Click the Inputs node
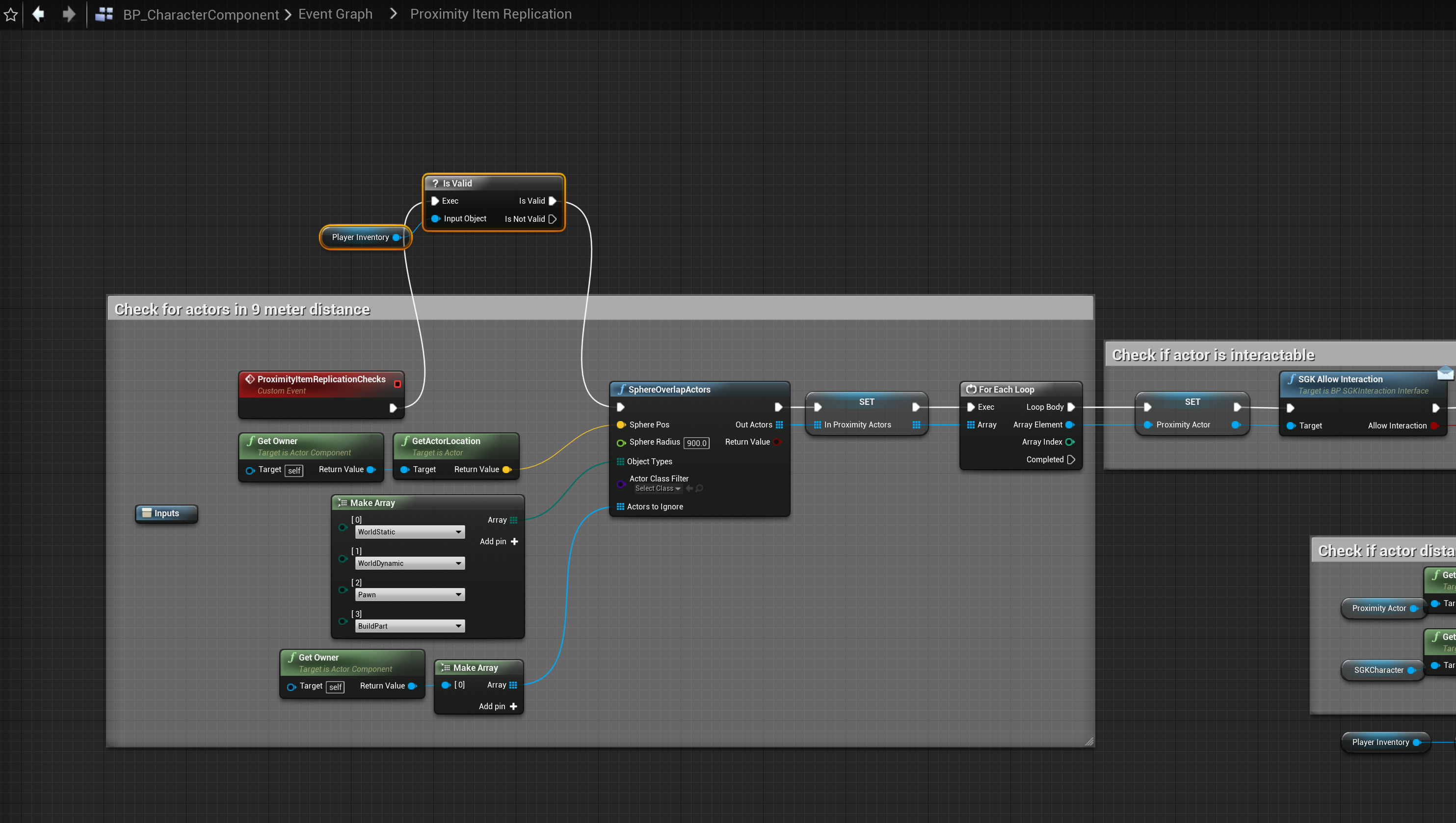Image resolution: width=1456 pixels, height=823 pixels. pos(166,513)
